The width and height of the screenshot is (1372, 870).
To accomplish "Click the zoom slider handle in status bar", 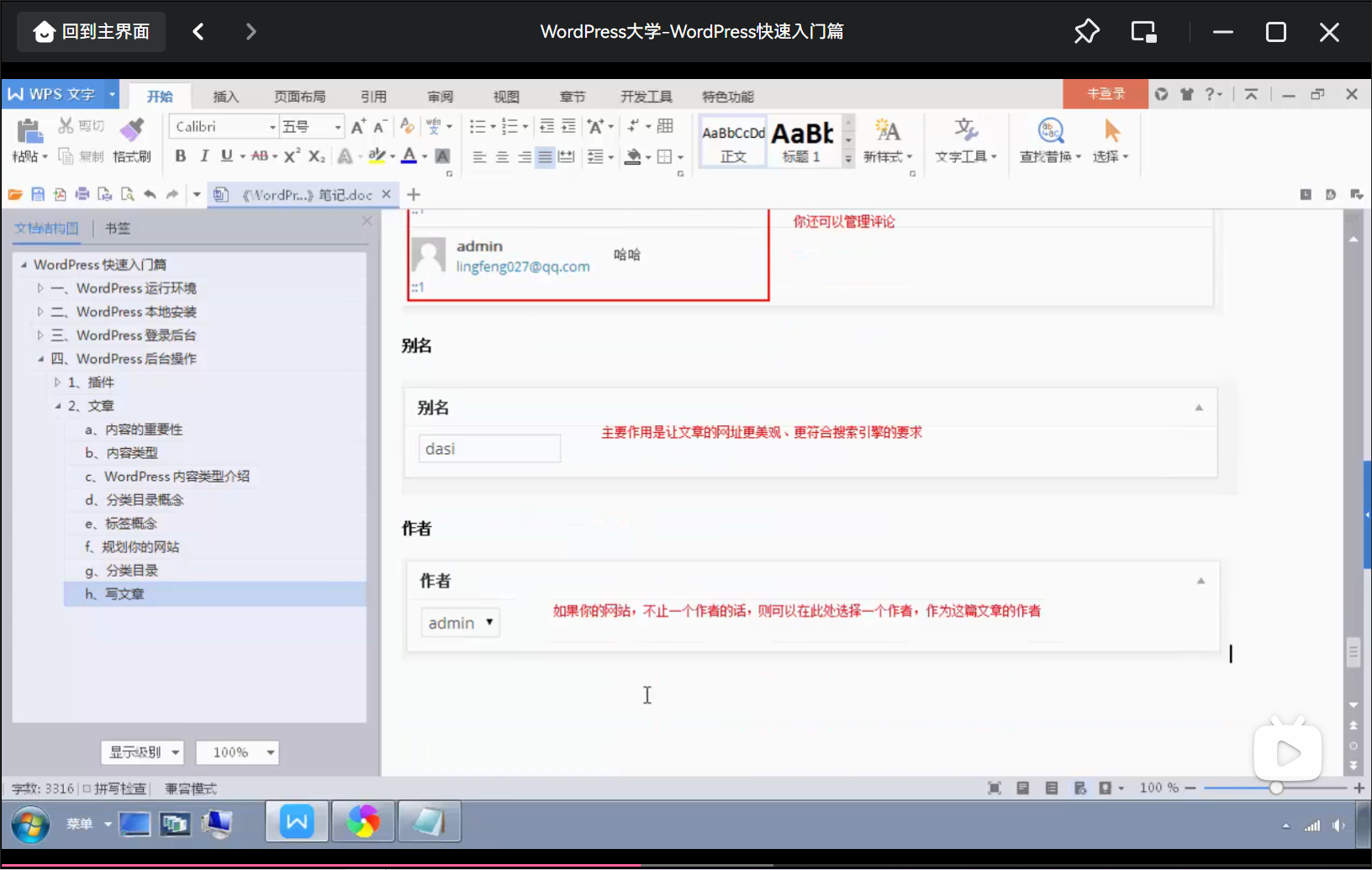I will pos(1276,788).
